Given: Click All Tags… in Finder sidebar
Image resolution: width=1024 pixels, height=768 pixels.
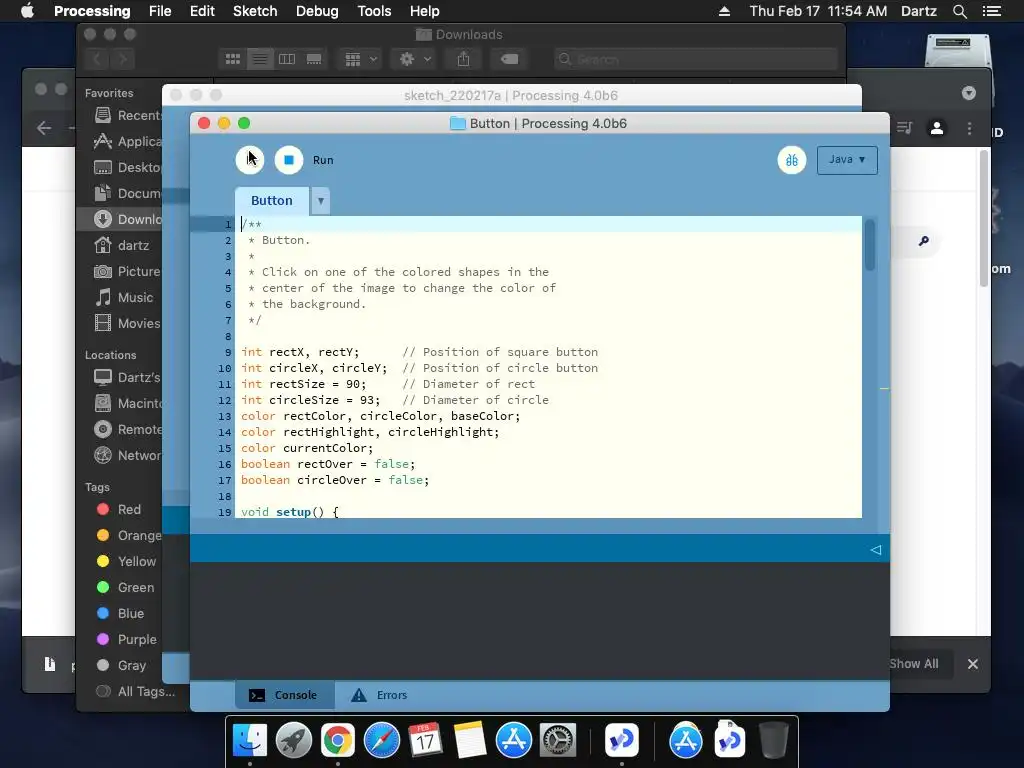Looking at the screenshot, I should point(135,692).
